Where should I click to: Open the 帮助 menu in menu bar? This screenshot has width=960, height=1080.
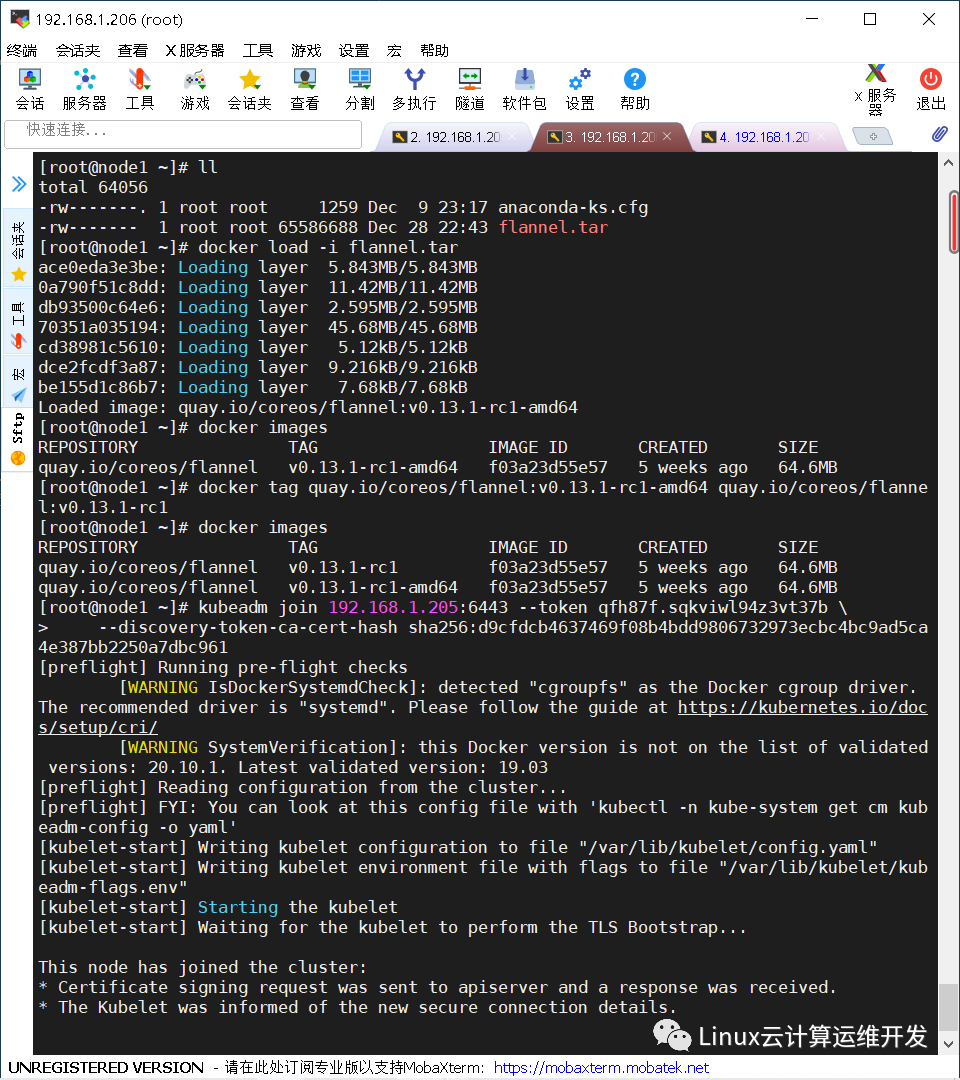pyautogui.click(x=434, y=50)
